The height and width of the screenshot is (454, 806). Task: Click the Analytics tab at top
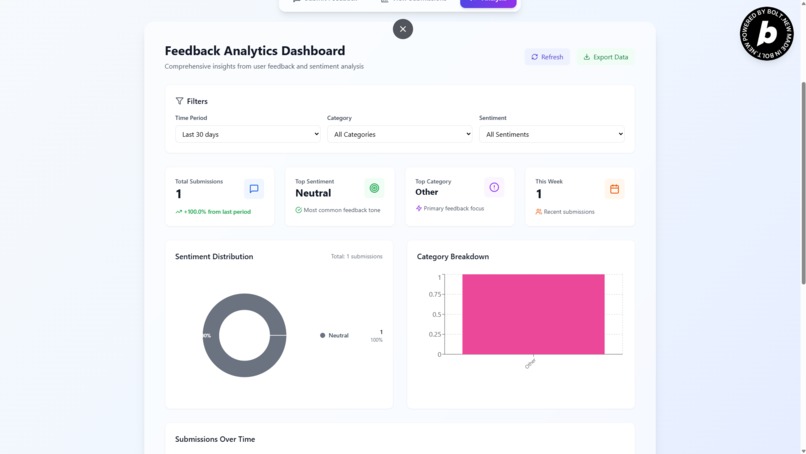tap(488, 3)
